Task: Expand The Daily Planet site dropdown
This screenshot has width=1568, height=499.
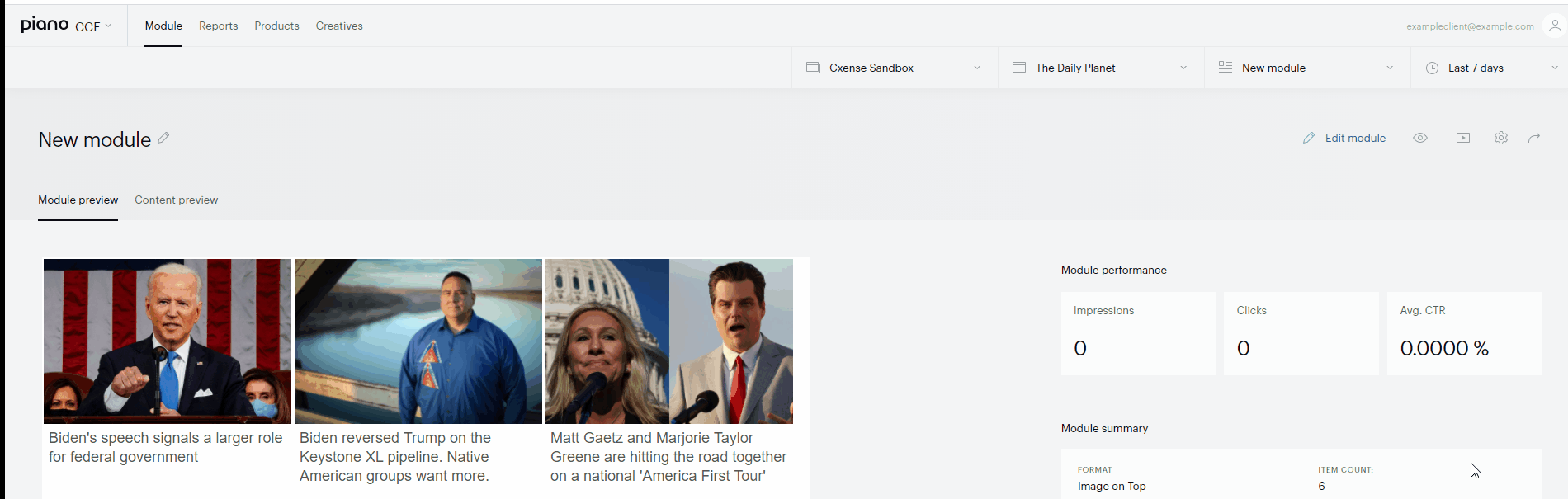Action: [x=1101, y=68]
